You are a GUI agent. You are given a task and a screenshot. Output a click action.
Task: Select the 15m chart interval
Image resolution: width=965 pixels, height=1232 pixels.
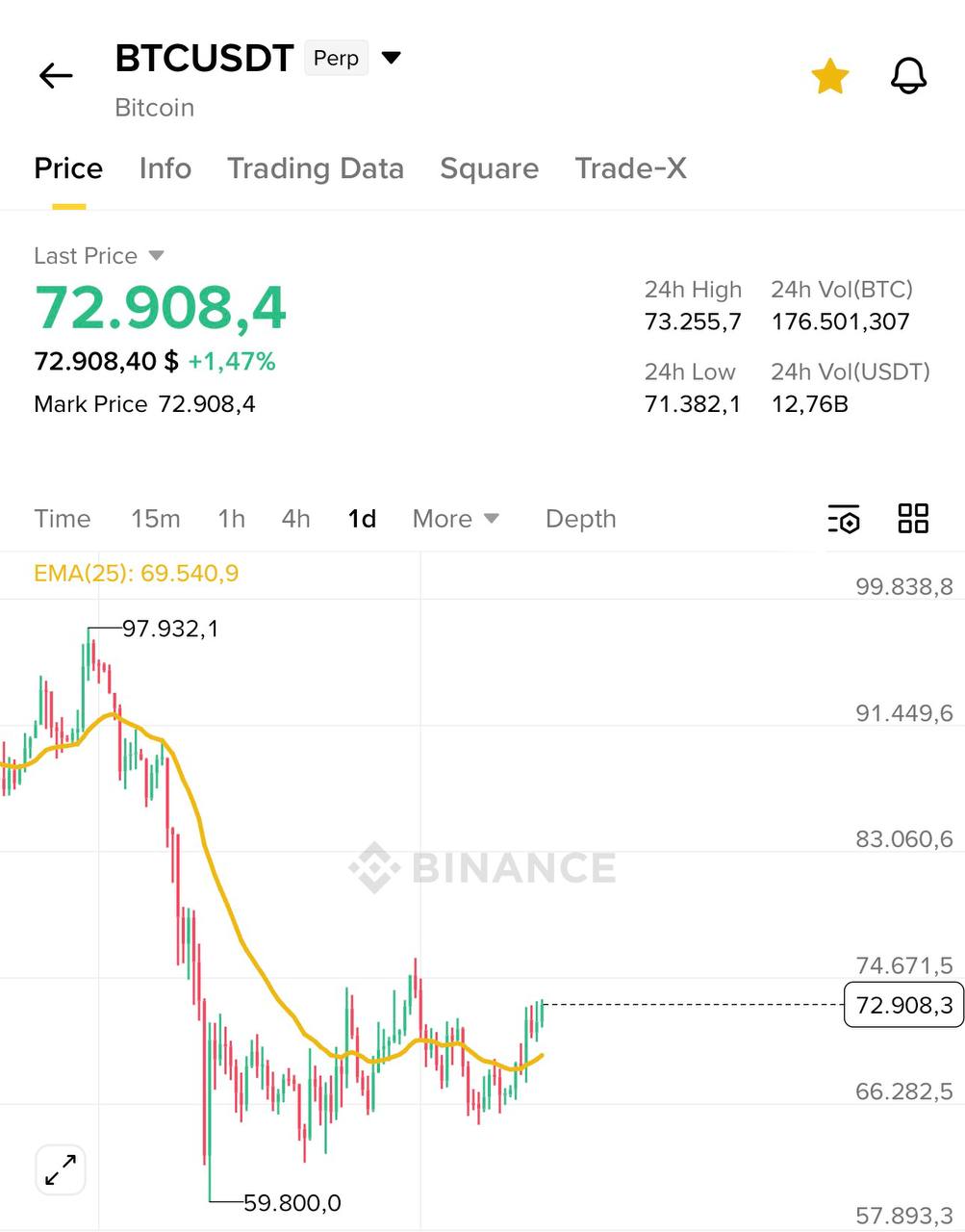156,519
